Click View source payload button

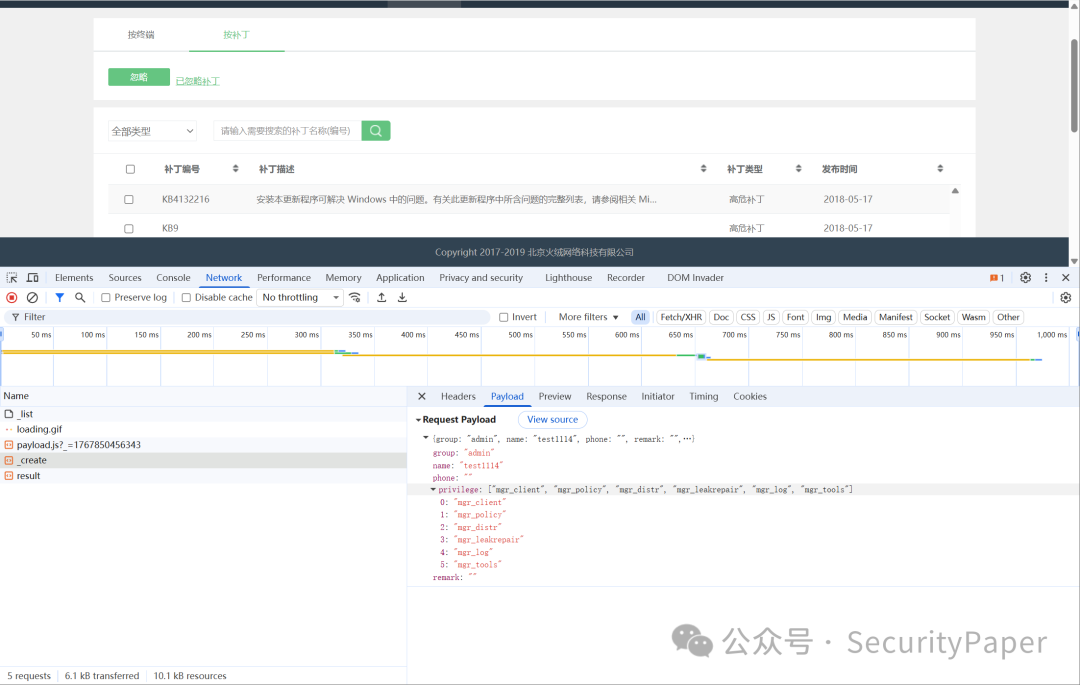click(x=552, y=420)
